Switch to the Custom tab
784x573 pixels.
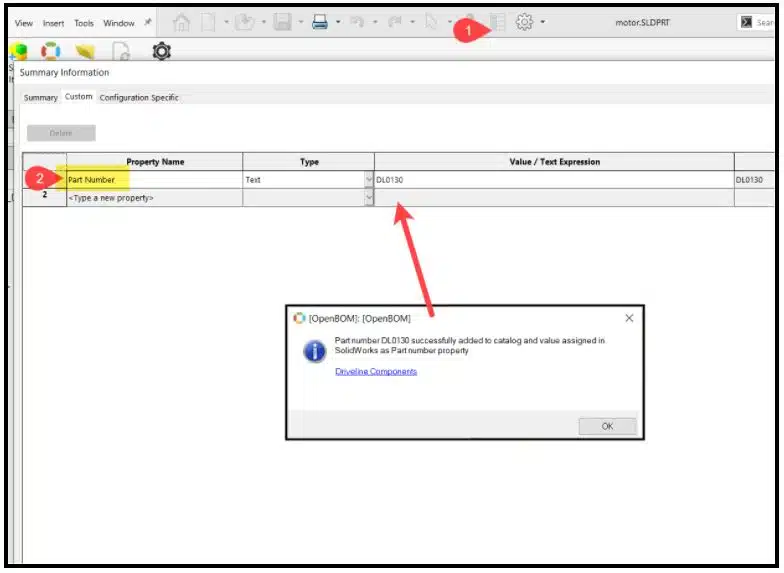(78, 96)
